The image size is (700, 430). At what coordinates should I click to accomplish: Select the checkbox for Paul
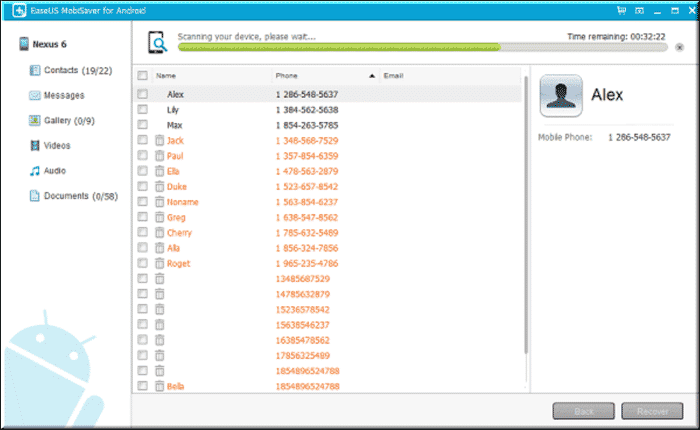[142, 155]
